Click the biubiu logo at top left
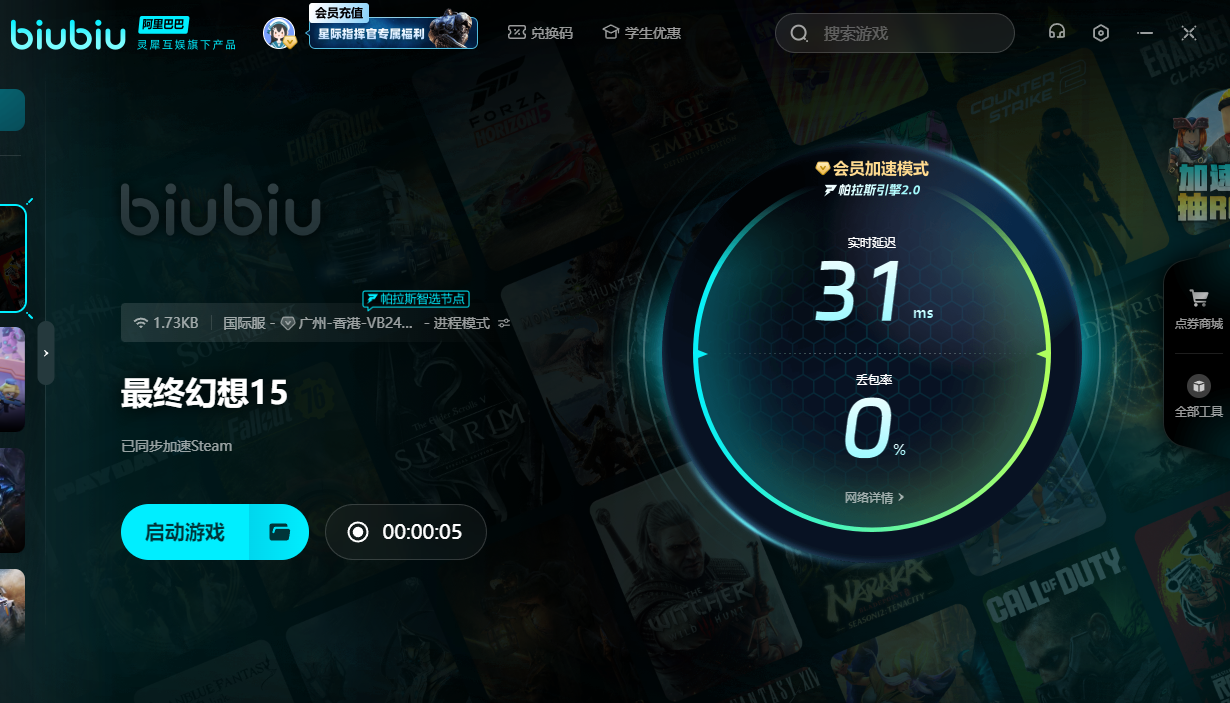The image size is (1230, 703). (x=68, y=33)
